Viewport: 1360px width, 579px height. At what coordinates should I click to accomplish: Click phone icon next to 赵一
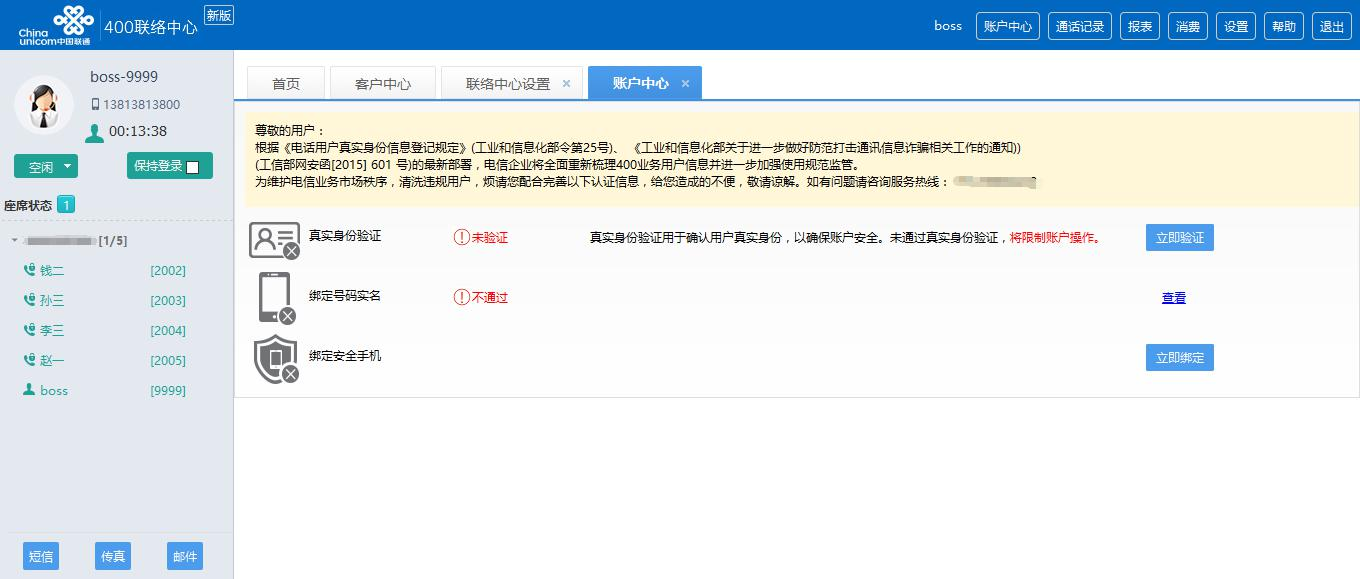point(29,361)
